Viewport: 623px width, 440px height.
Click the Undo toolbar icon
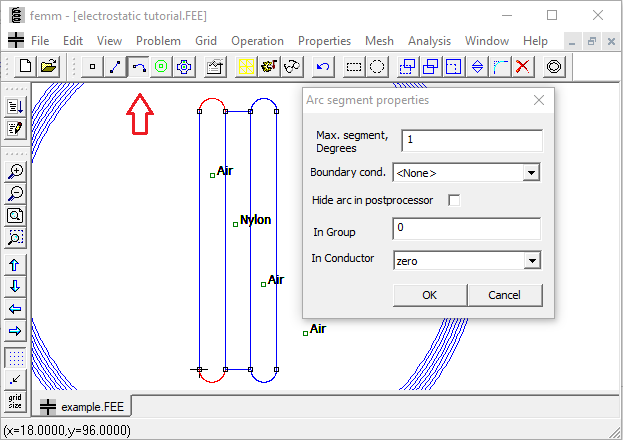pyautogui.click(x=322, y=66)
